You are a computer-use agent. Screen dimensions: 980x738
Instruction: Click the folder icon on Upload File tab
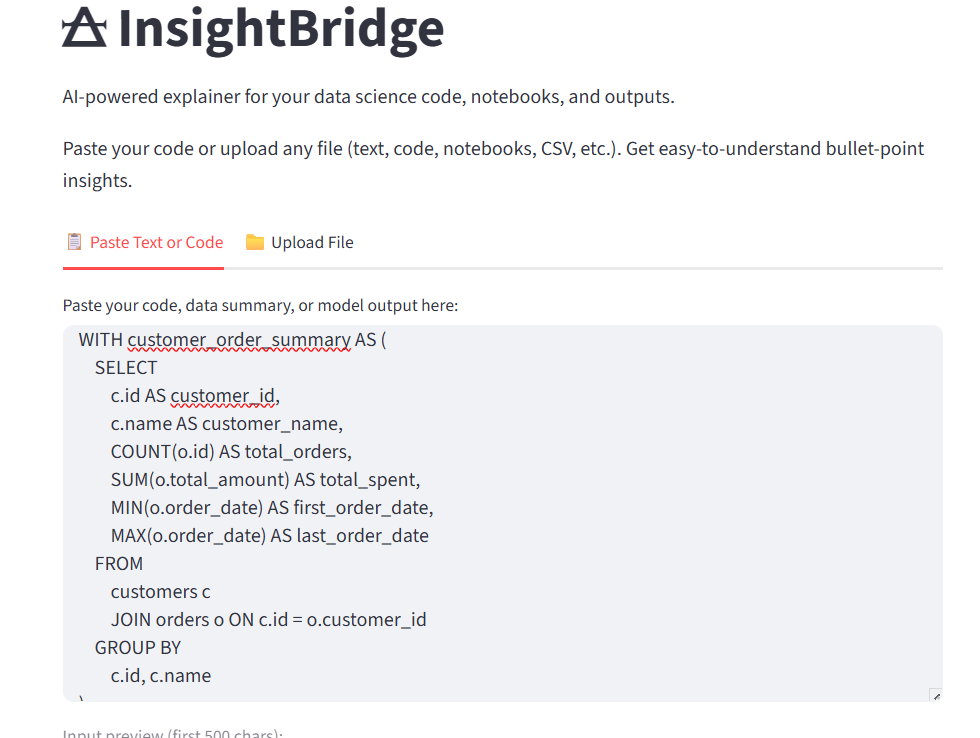click(x=255, y=241)
